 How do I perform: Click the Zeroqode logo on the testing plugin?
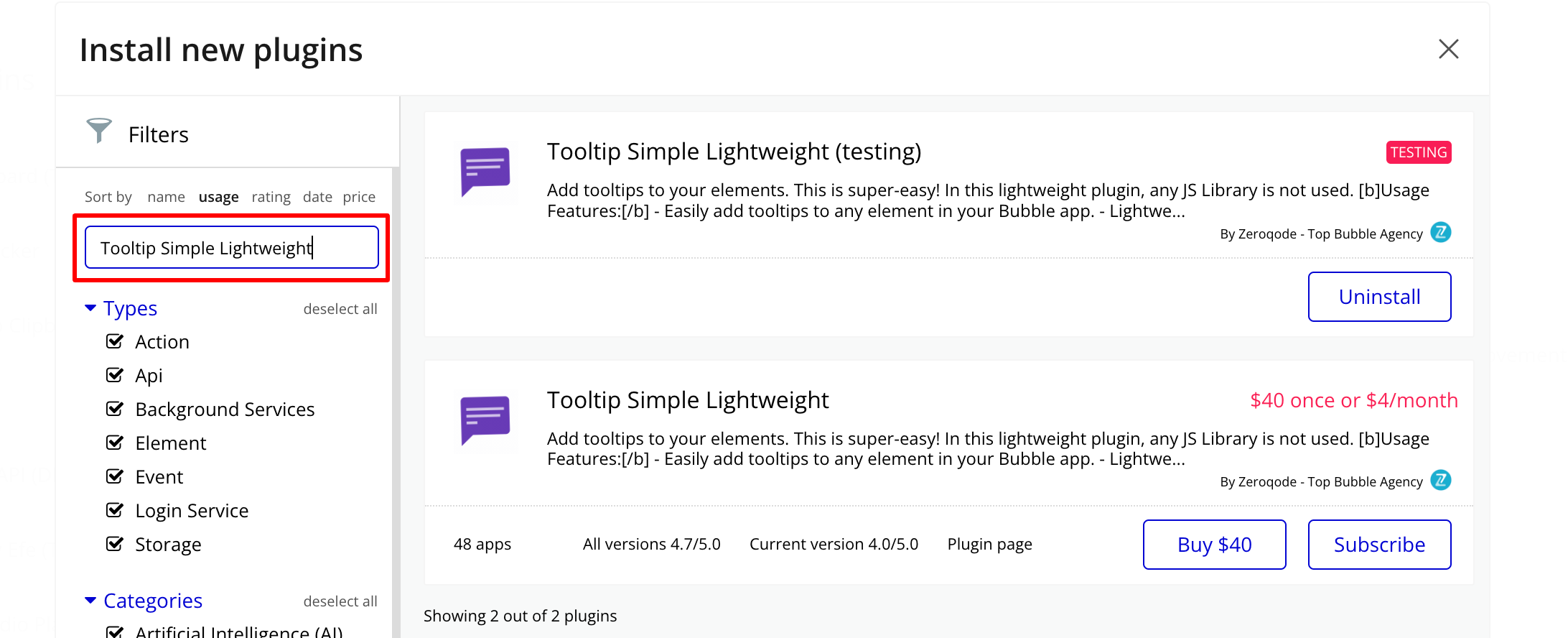click(x=1440, y=233)
